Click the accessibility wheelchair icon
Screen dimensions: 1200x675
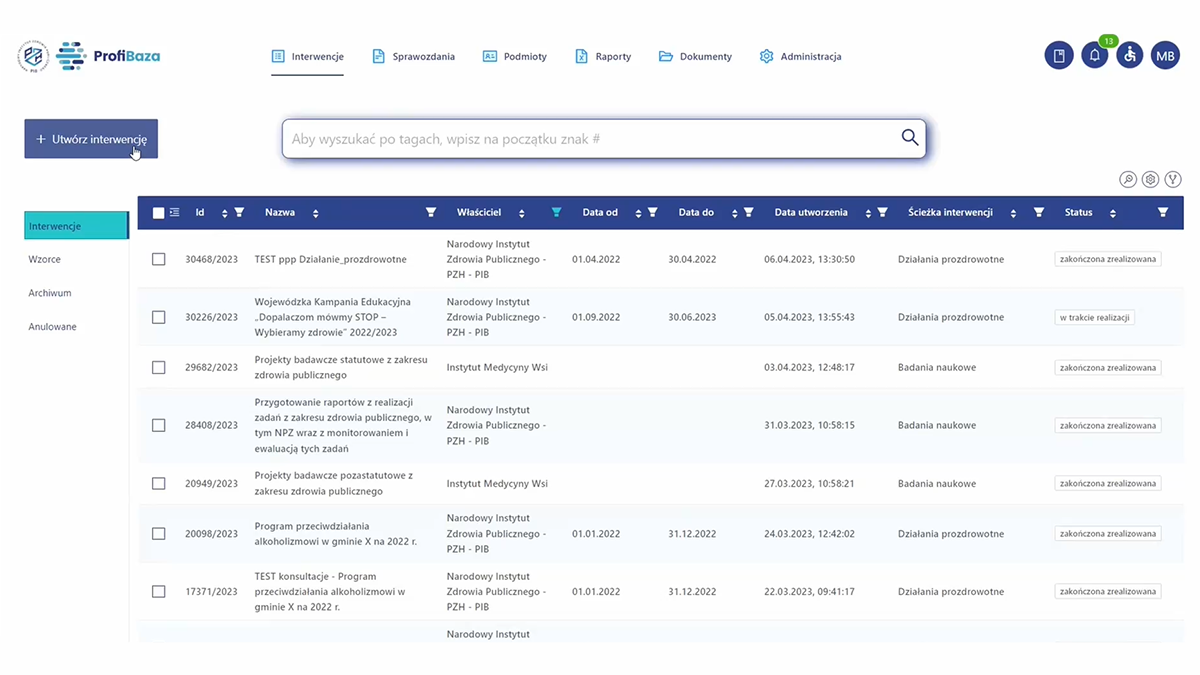(x=1130, y=56)
